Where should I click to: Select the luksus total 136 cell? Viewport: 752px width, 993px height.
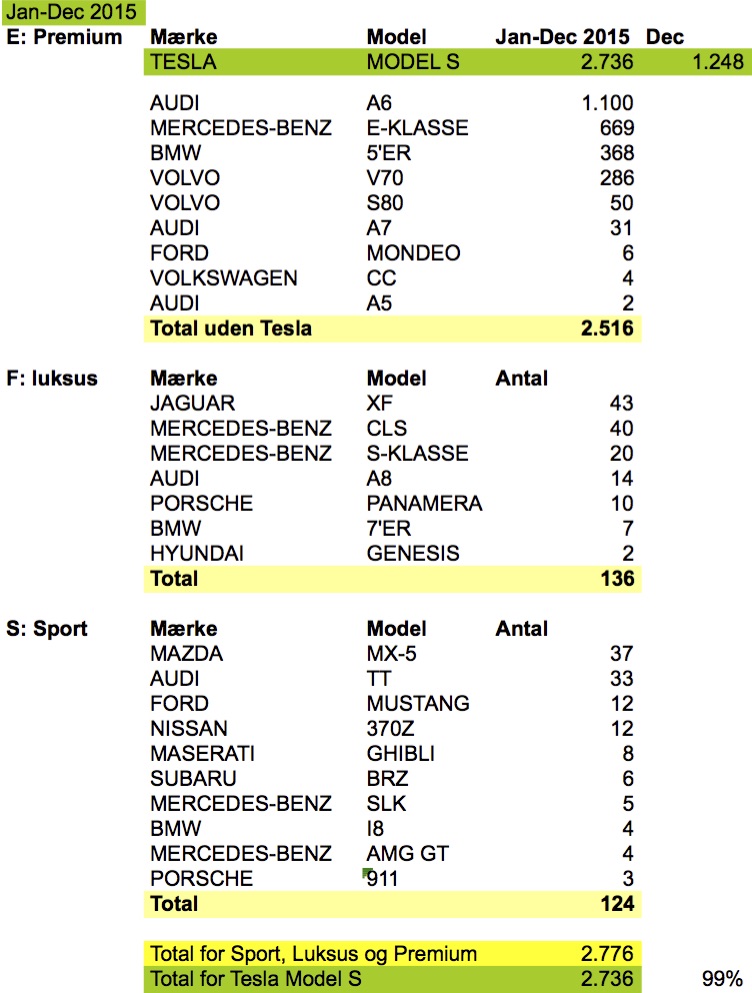tap(618, 578)
